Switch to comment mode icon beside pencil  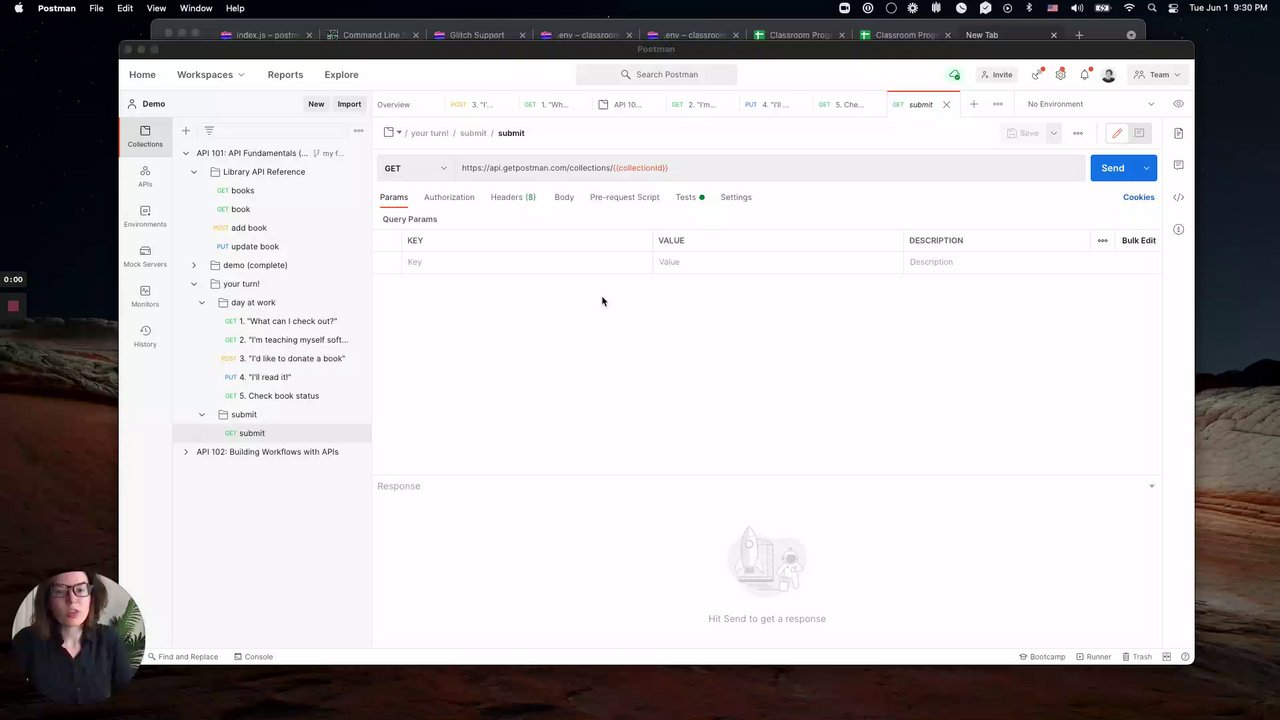coord(1139,133)
